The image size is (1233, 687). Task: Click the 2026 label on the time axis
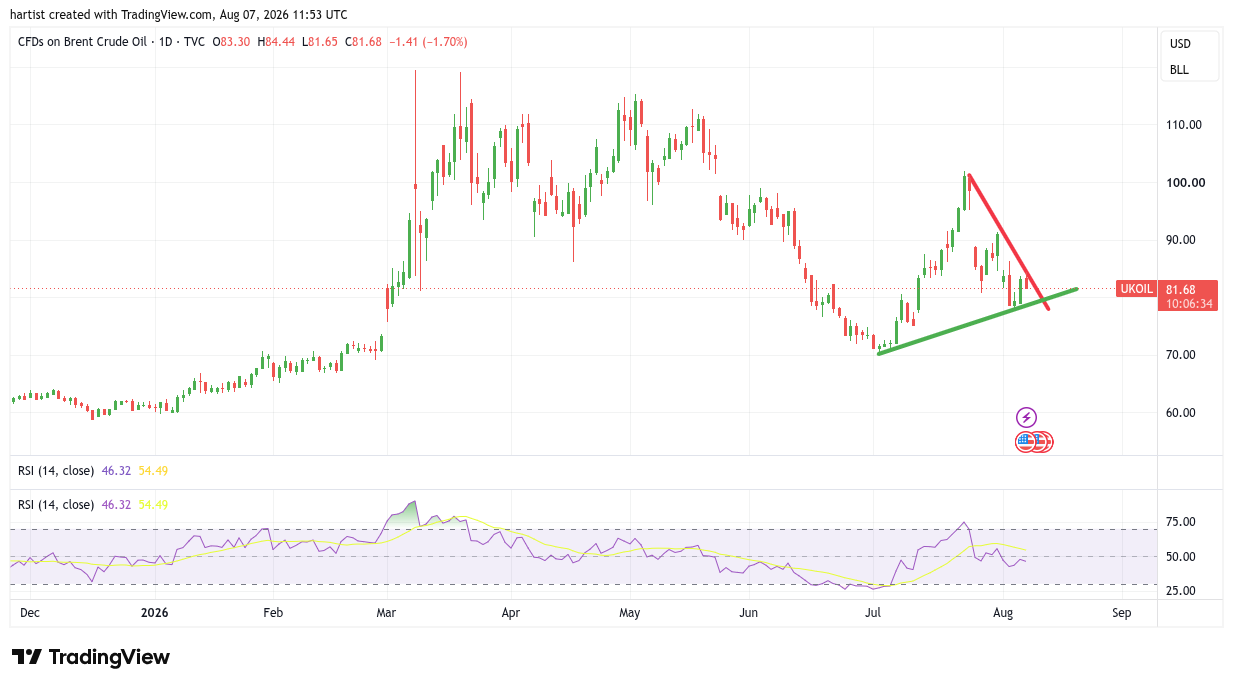[x=154, y=612]
